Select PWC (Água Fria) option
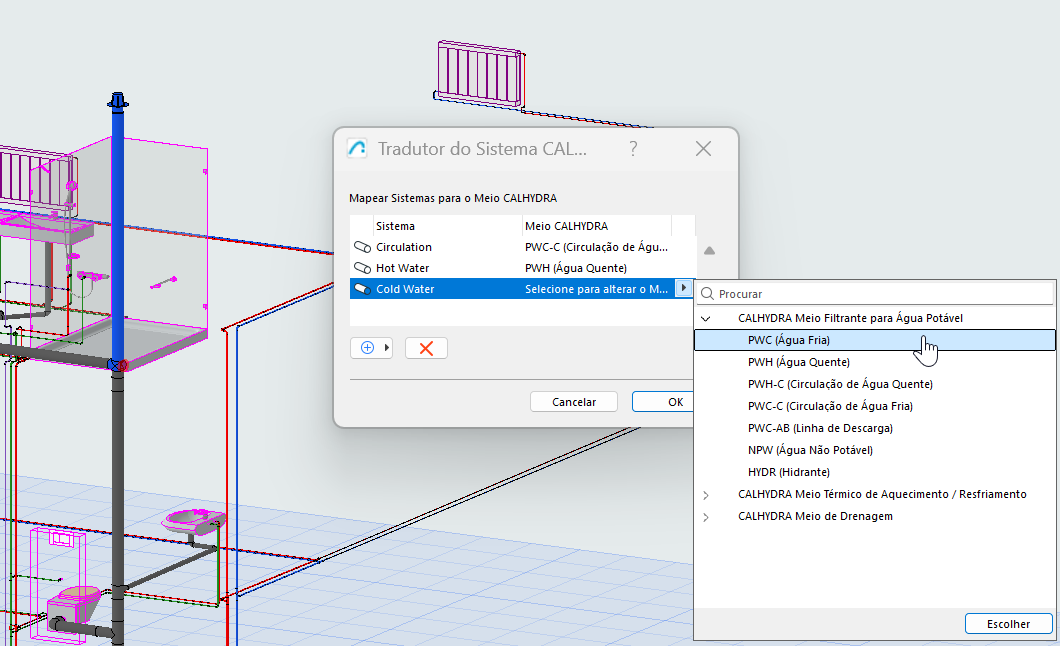1060x646 pixels. 875,340
